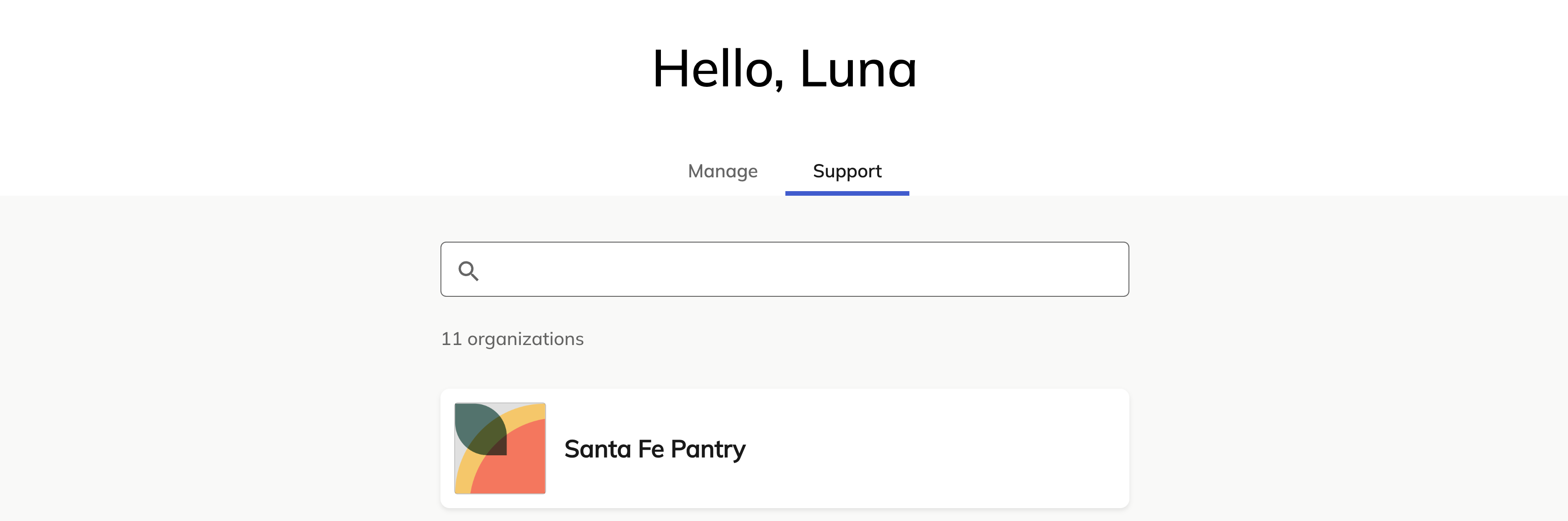The width and height of the screenshot is (1568, 521).
Task: Select the Support tab
Action: pyautogui.click(x=847, y=171)
